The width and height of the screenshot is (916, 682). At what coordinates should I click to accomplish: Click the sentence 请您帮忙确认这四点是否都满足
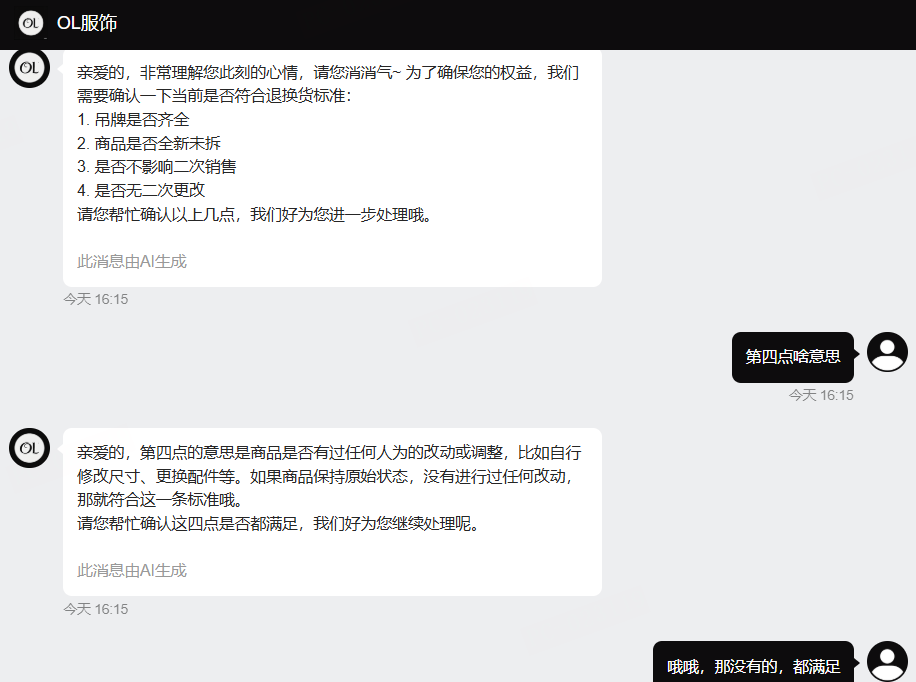[x=278, y=523]
